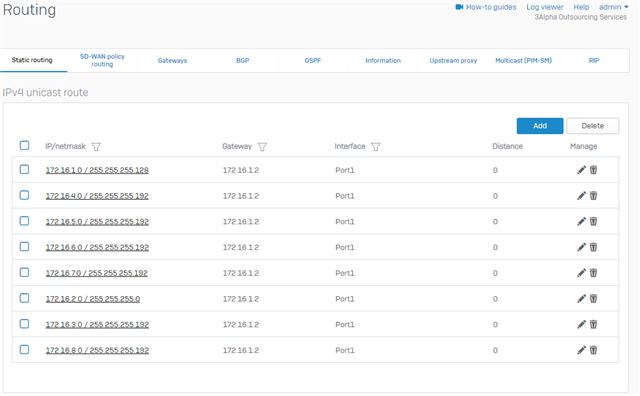Edit the 172.16.2.0 route with pencil icon

(581, 298)
